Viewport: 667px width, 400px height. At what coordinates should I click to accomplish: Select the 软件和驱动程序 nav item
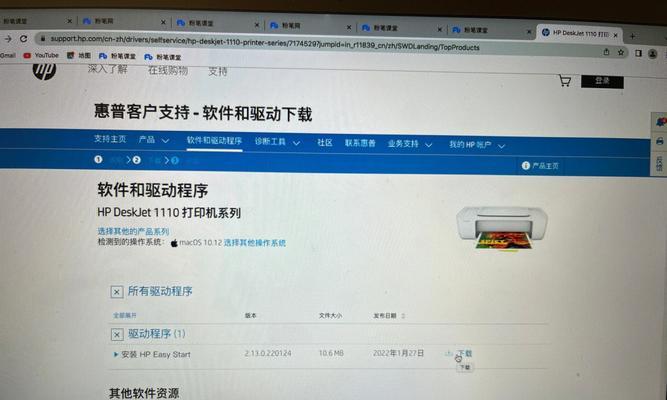pos(214,141)
